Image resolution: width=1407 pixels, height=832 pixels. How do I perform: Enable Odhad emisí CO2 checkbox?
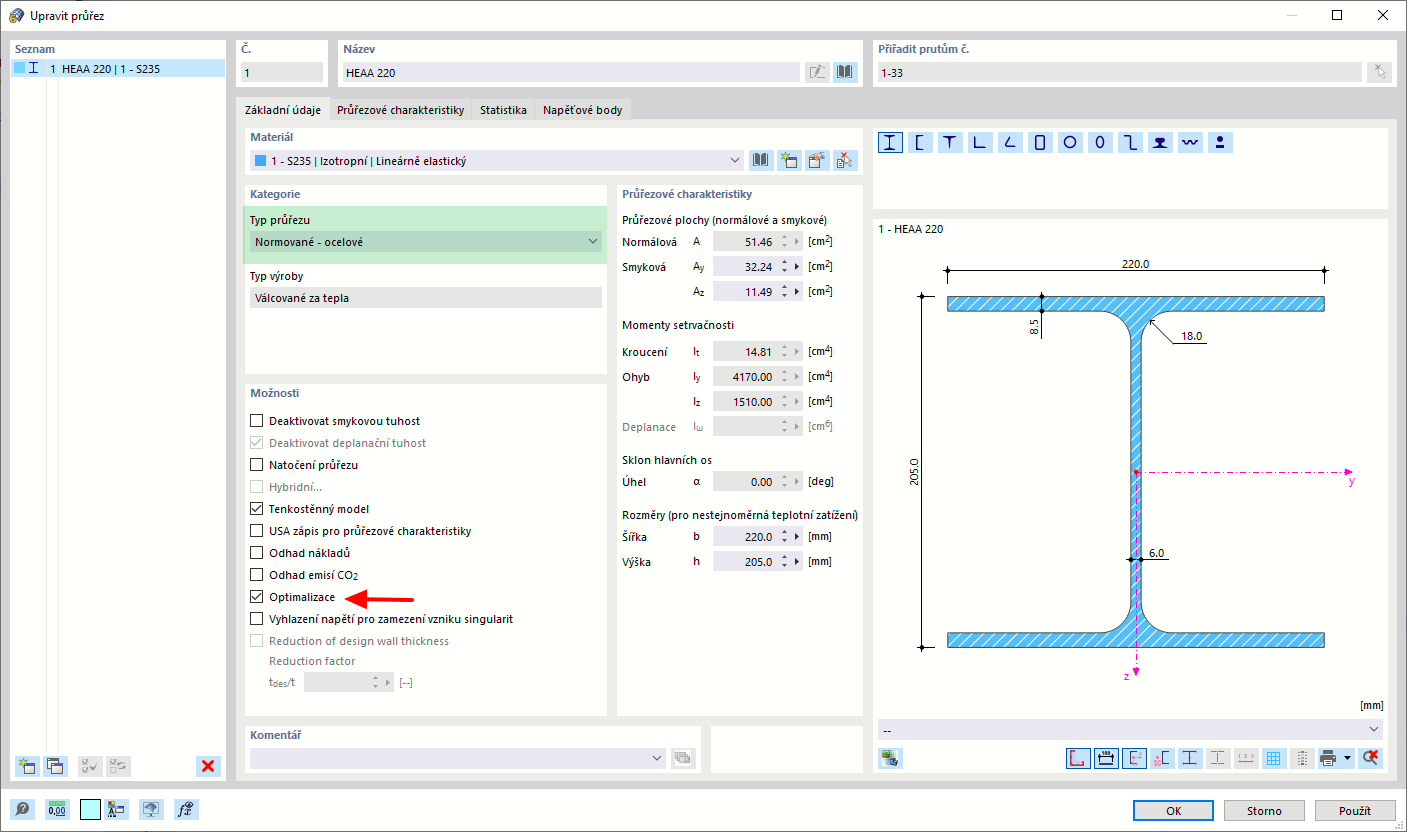(257, 575)
